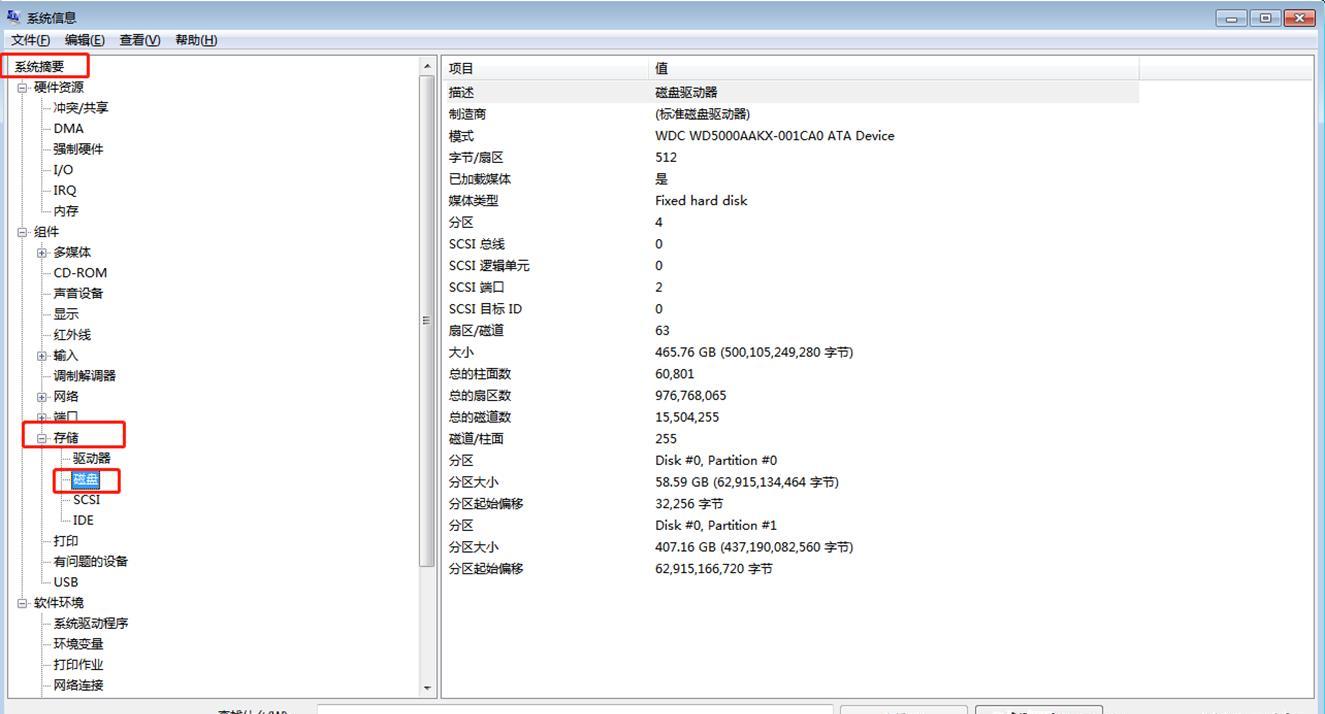Maximize the 系统信息 window
This screenshot has height=714, width=1325.
(x=1265, y=18)
